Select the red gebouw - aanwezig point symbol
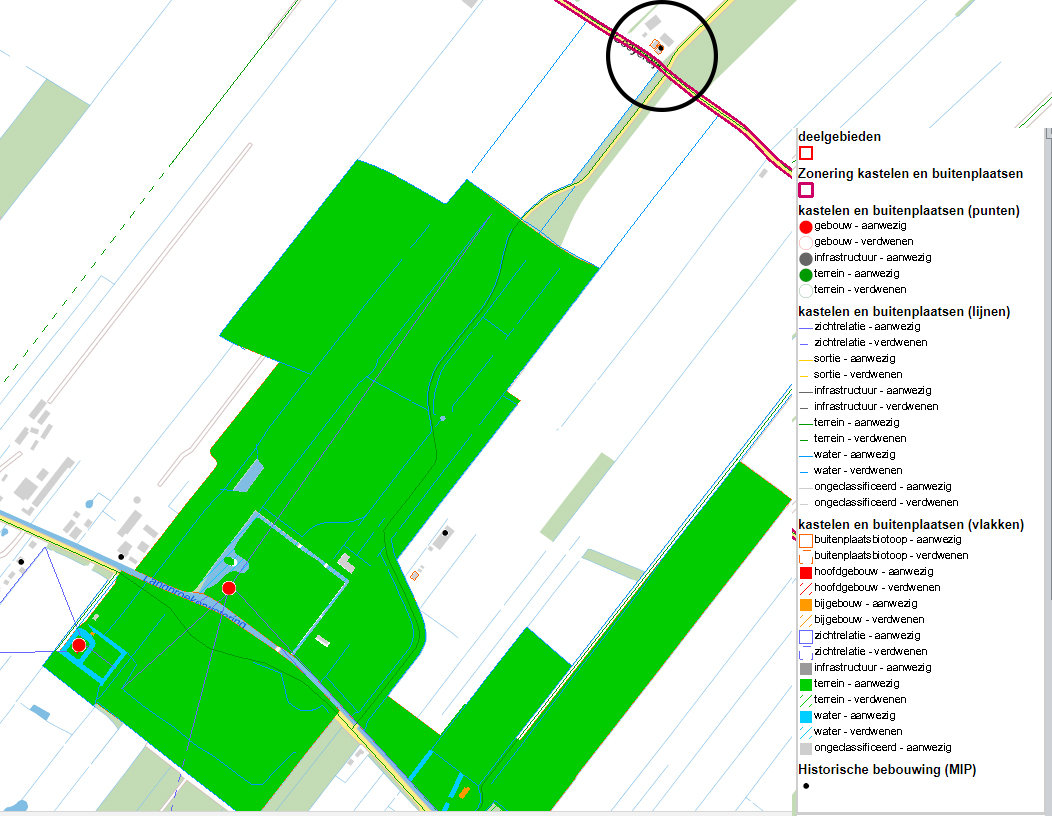The width and height of the screenshot is (1052, 816). pyautogui.click(x=806, y=227)
